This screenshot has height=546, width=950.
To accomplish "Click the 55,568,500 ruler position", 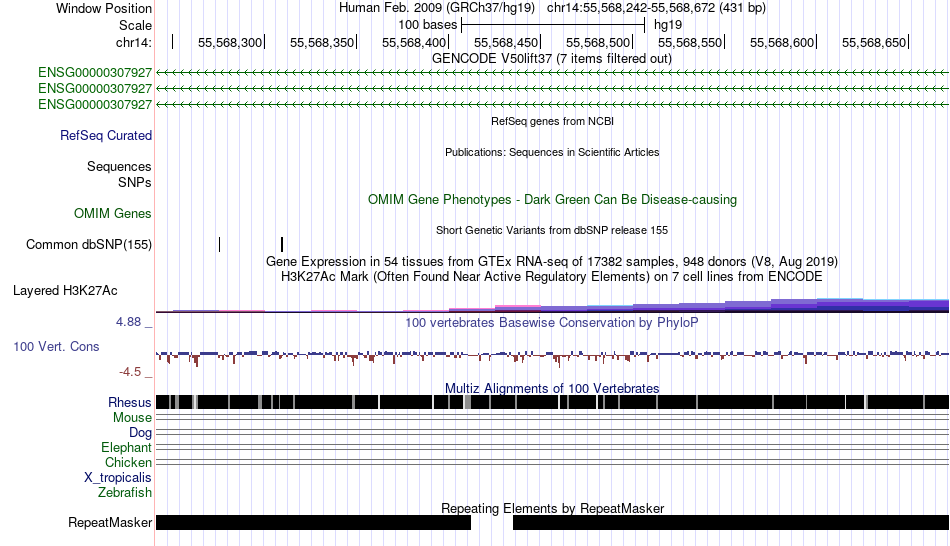I will point(598,42).
